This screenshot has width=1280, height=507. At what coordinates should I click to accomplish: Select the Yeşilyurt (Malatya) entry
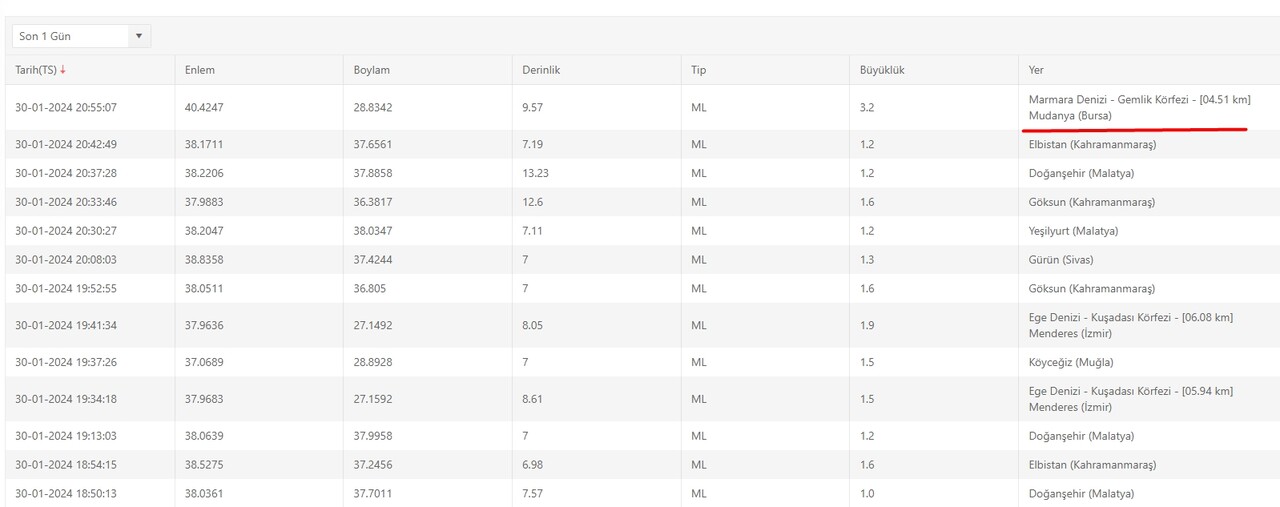click(x=1073, y=231)
